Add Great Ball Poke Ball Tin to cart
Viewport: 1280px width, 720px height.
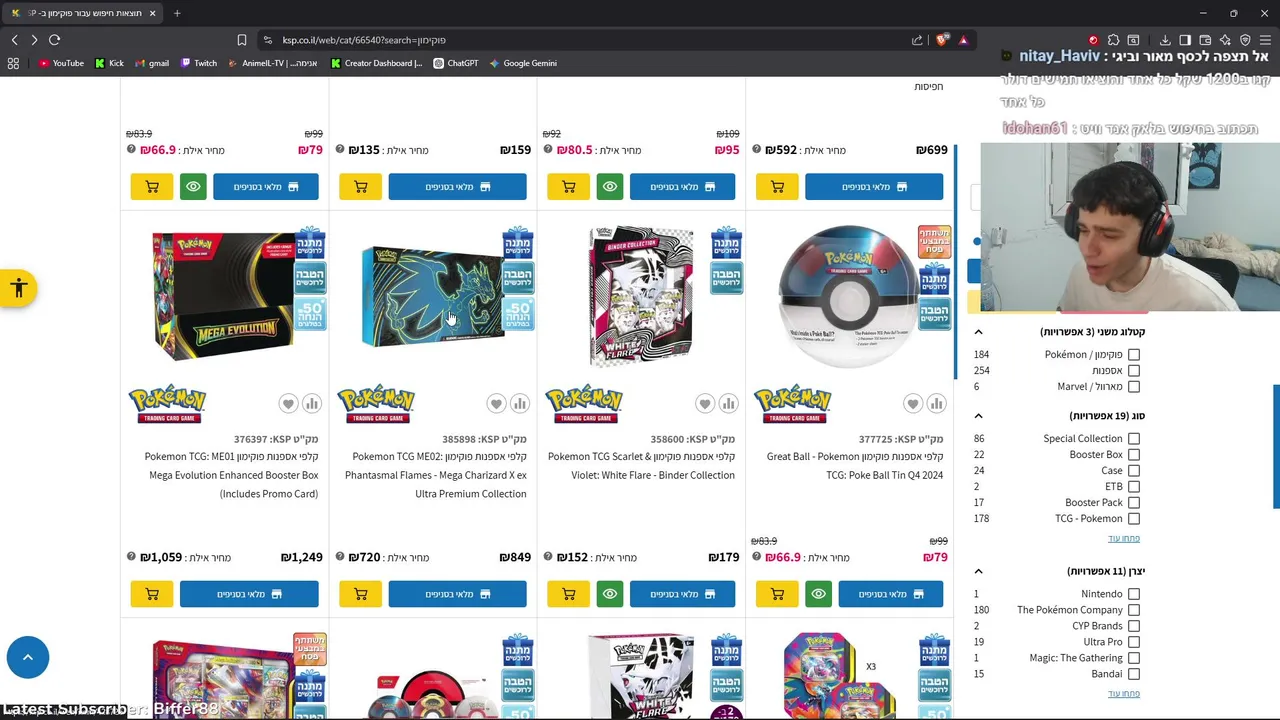tap(777, 594)
